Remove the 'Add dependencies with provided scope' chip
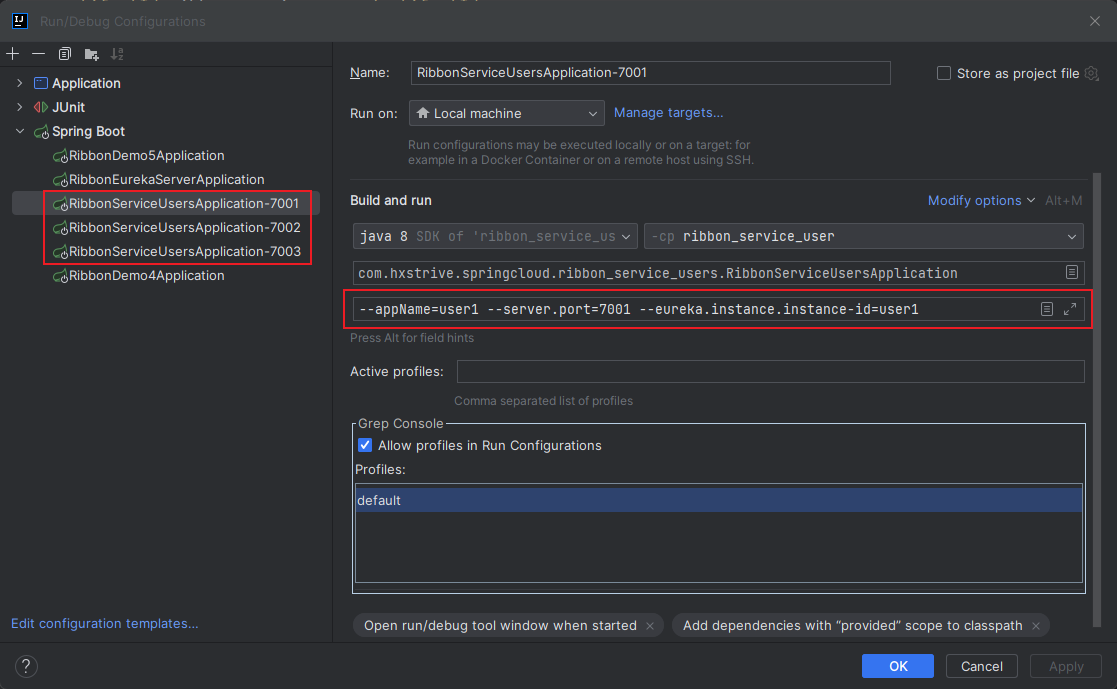The height and width of the screenshot is (689, 1117). click(1036, 626)
